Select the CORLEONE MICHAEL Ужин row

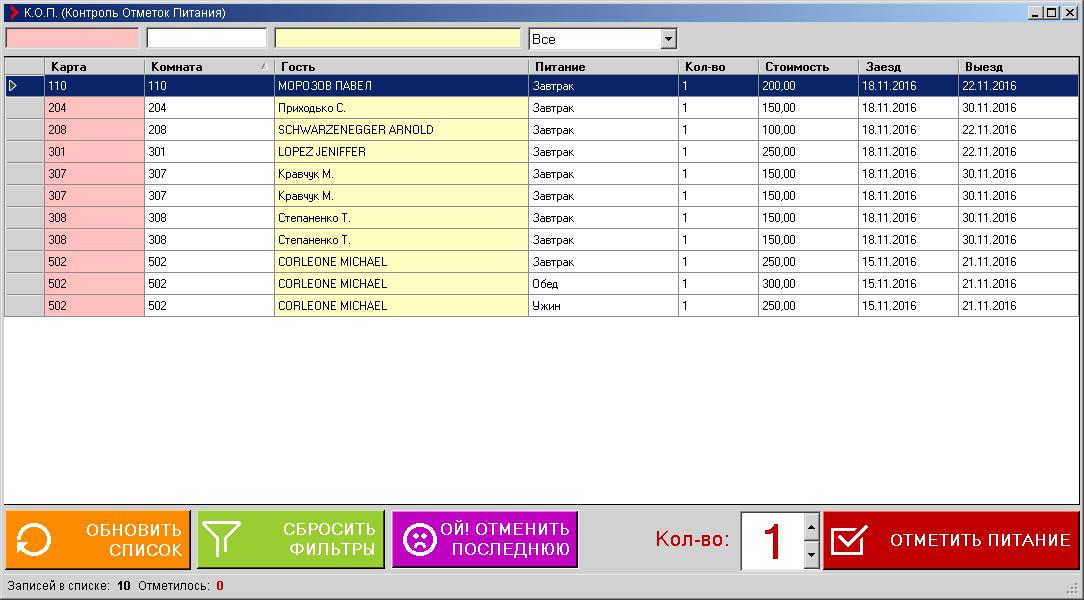(x=541, y=306)
